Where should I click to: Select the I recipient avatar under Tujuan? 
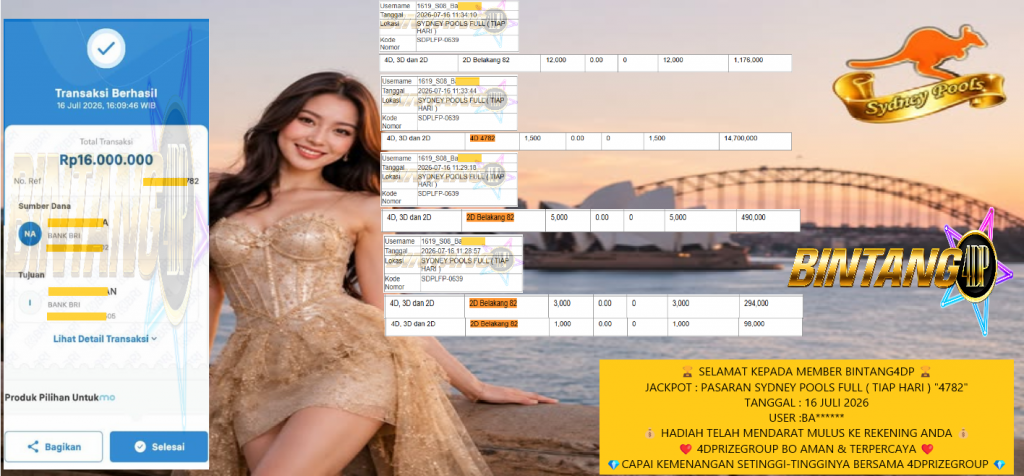29,304
